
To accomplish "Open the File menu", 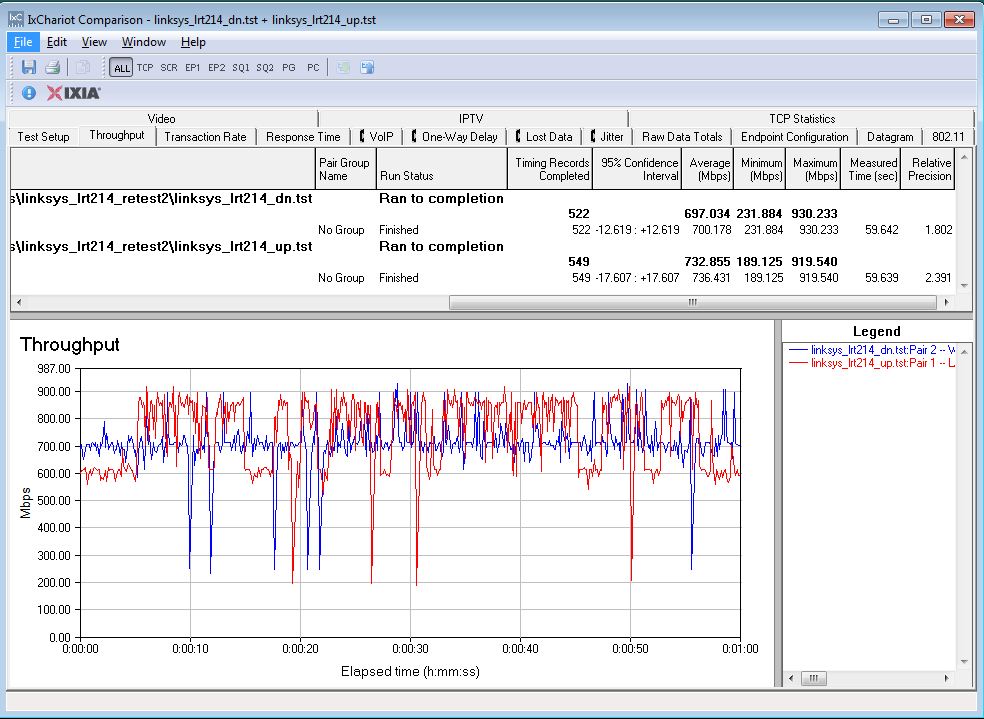I will click(x=23, y=42).
